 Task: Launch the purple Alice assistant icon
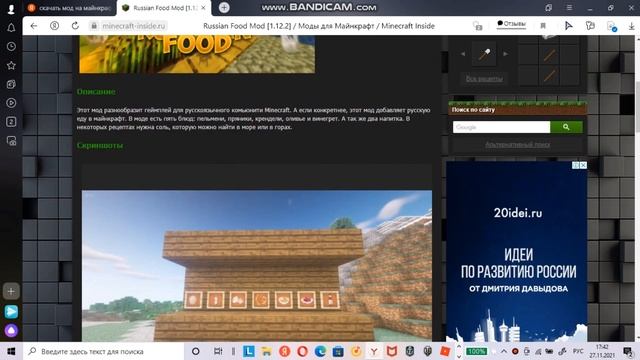tap(11, 330)
